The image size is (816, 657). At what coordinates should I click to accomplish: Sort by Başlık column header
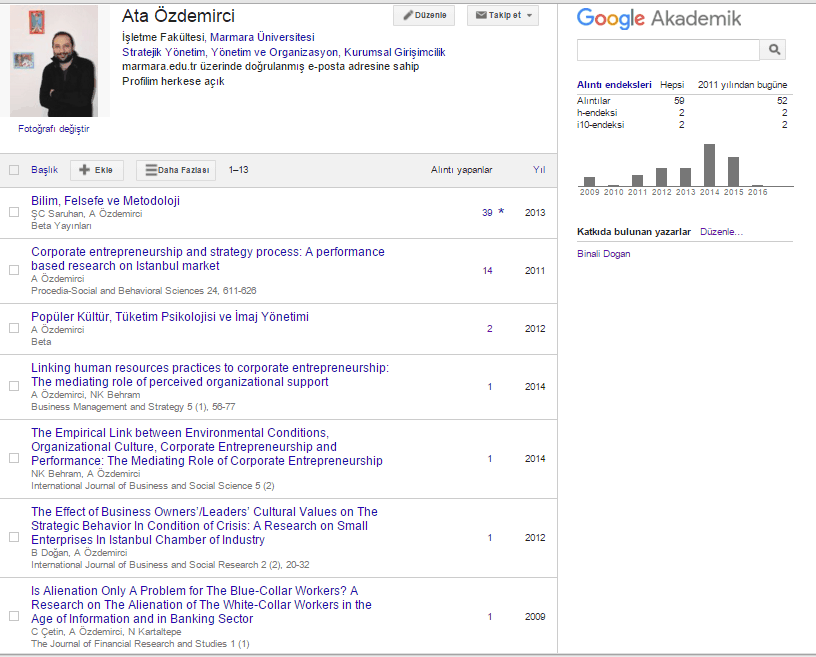click(x=45, y=170)
